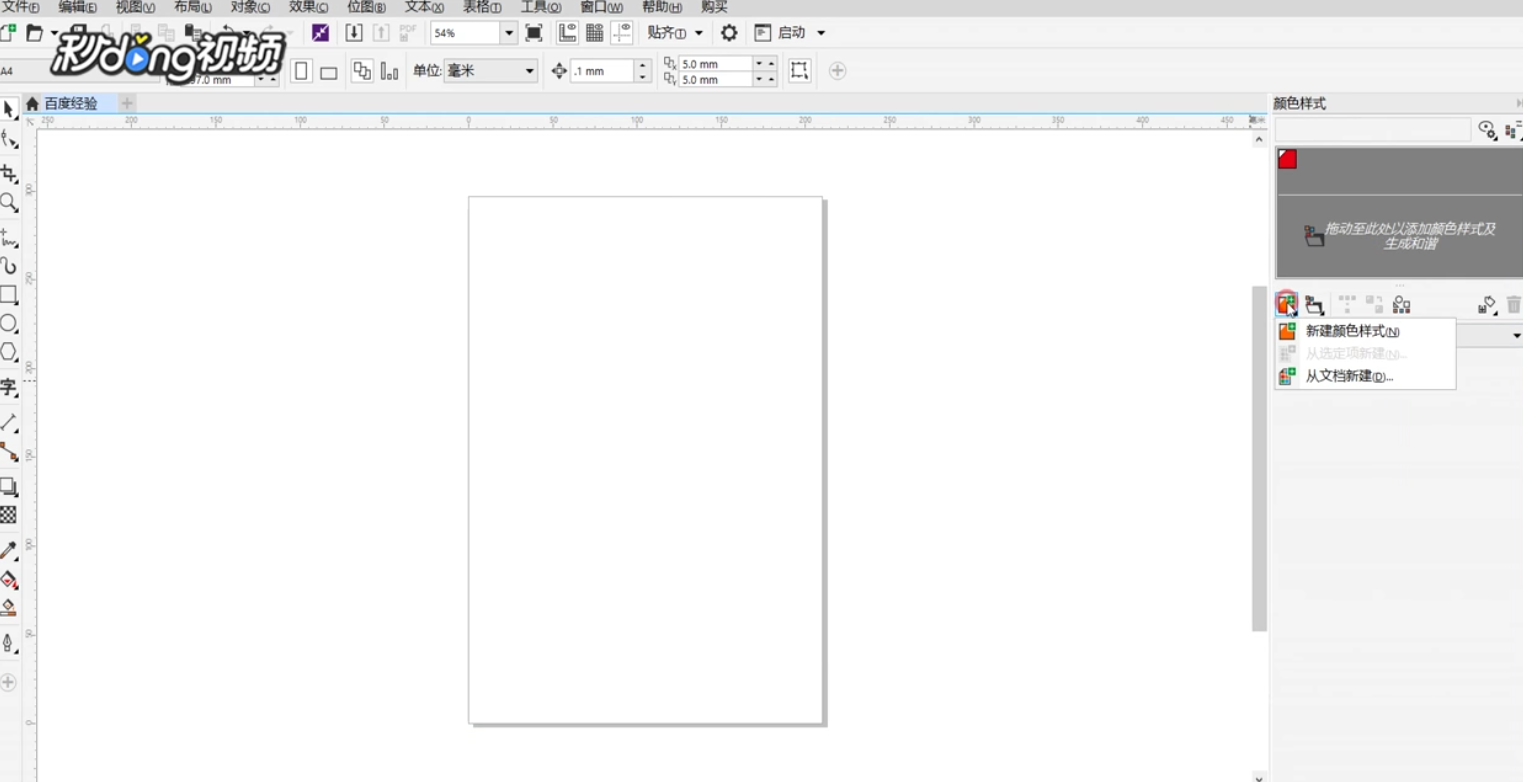This screenshot has height=782, width=1523.
Task: Expand the collapsed section arrow in Color Styles
Action: coord(1516,336)
